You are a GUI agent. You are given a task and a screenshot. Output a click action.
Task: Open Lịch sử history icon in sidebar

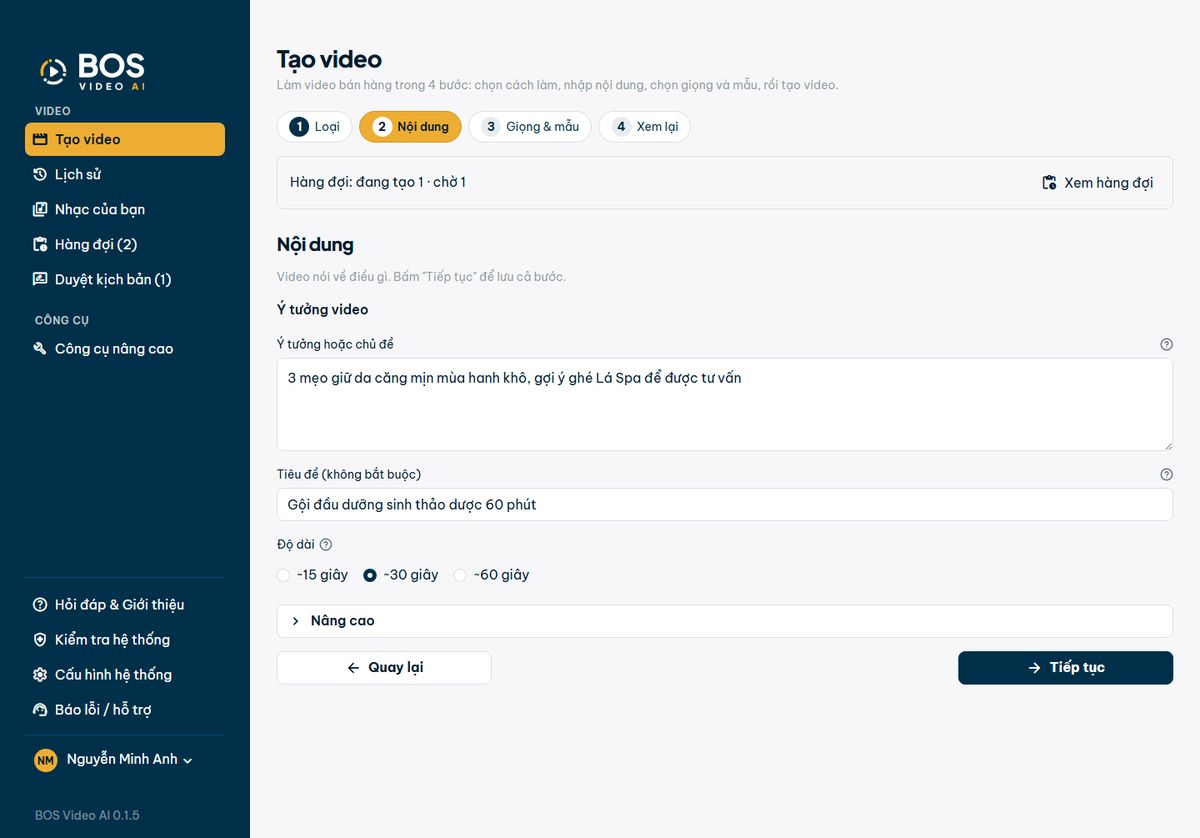(40, 174)
